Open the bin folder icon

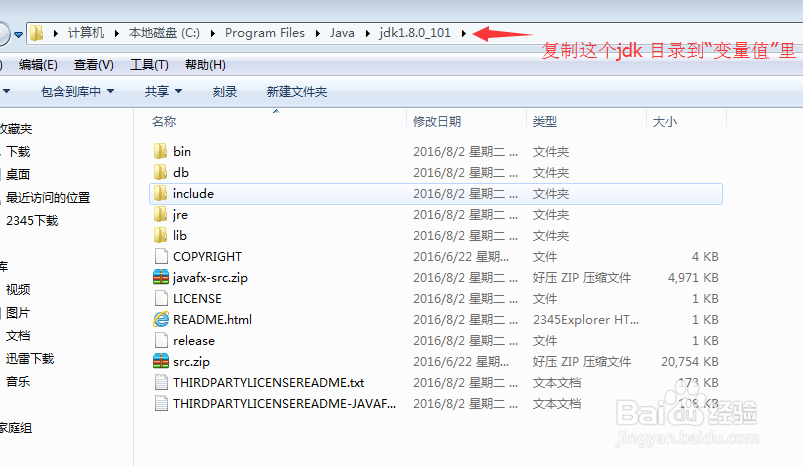[160, 151]
